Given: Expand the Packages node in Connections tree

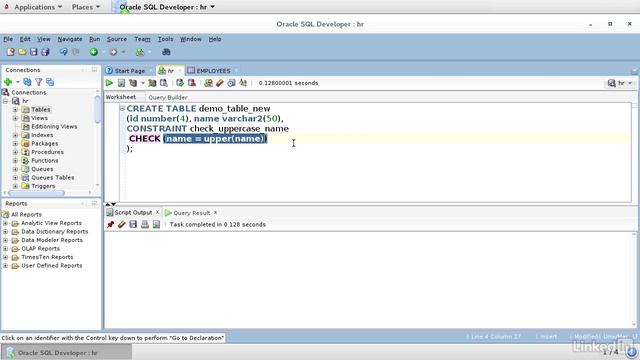Looking at the screenshot, I should point(15,144).
